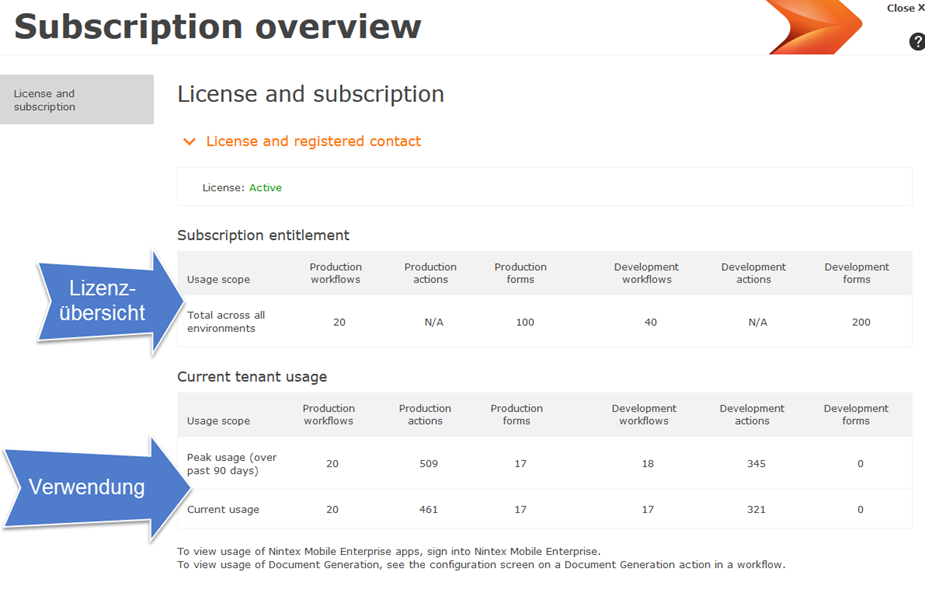Click Development forms header in tenant usage table
This screenshot has width=925, height=593.
[x=856, y=415]
